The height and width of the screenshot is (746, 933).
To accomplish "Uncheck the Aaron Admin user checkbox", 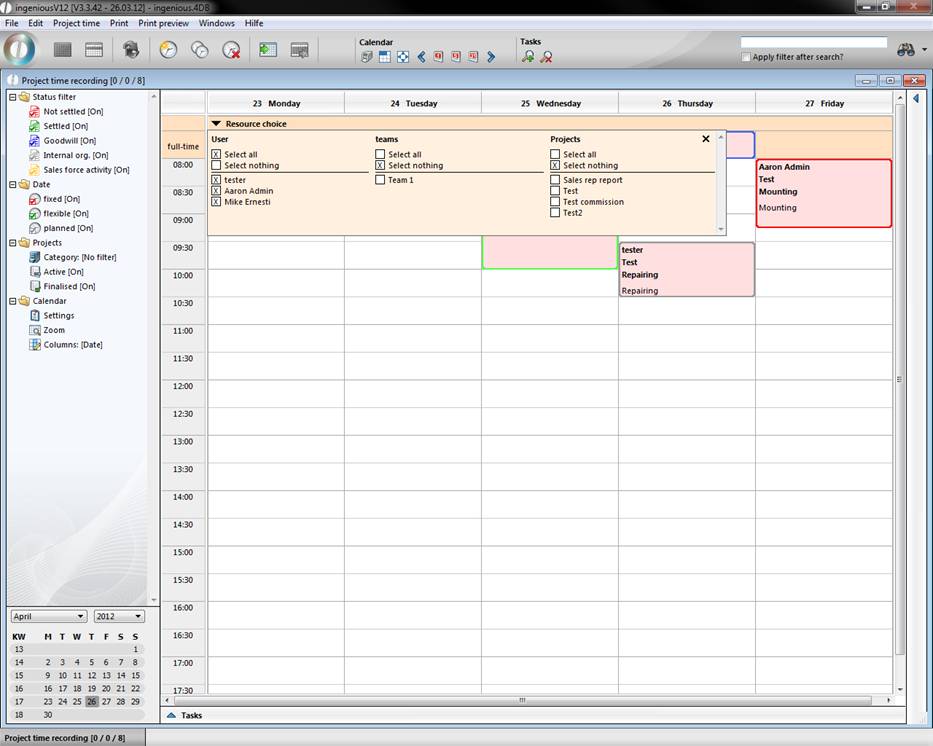I will (216, 191).
